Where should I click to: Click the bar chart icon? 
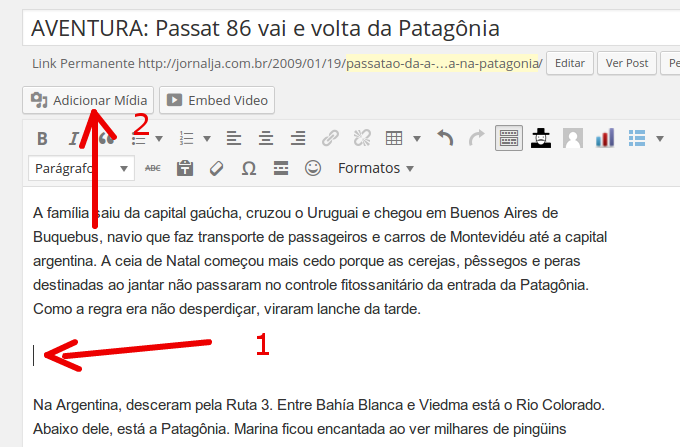tap(605, 138)
